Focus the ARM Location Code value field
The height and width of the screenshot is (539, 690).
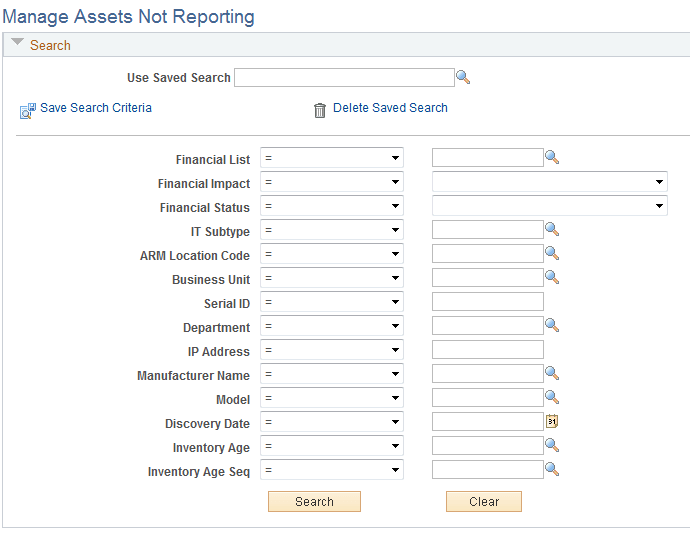(488, 254)
